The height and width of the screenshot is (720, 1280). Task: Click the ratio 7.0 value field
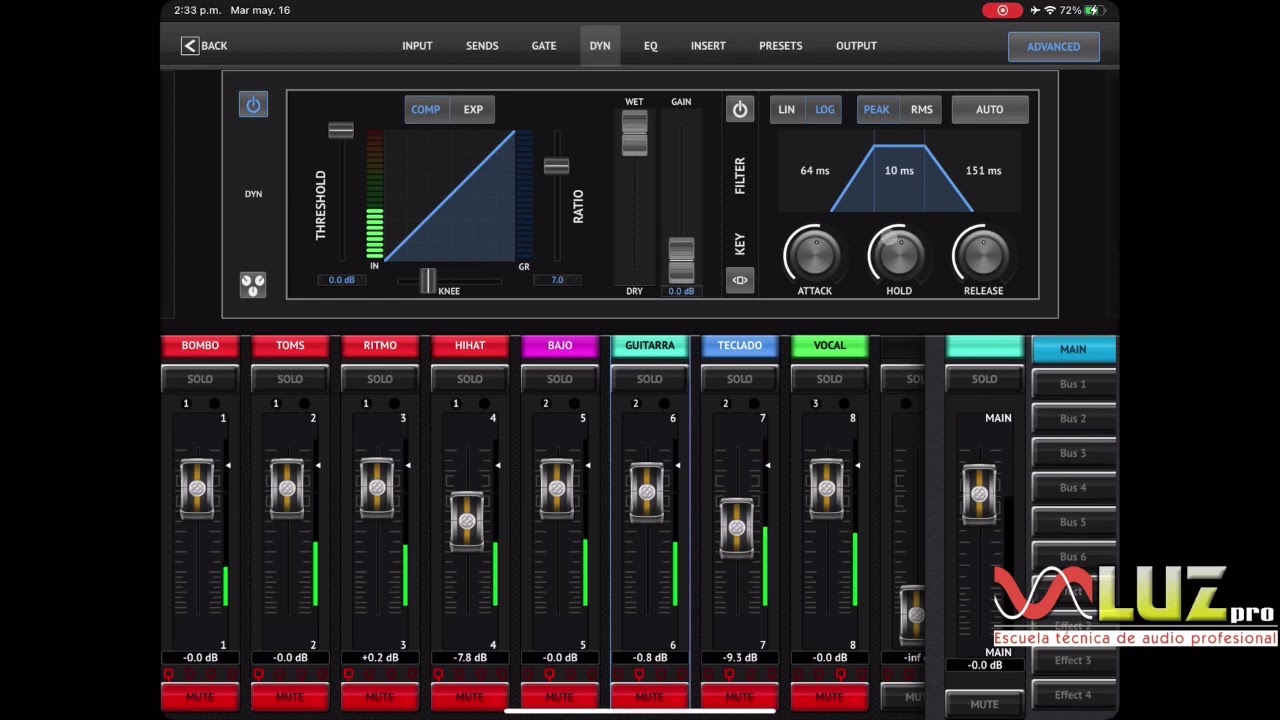click(556, 280)
